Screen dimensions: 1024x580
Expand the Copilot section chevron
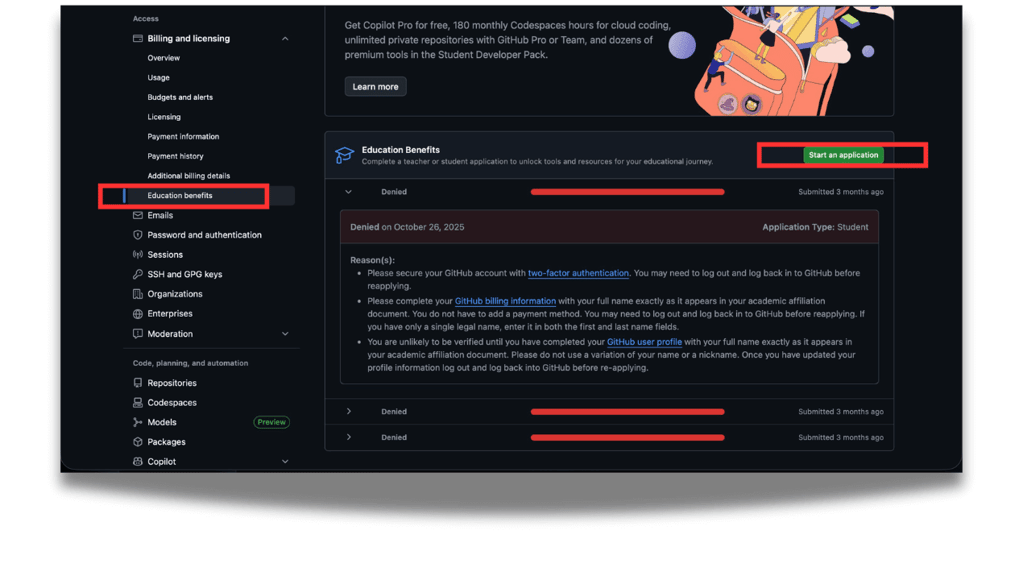285,461
